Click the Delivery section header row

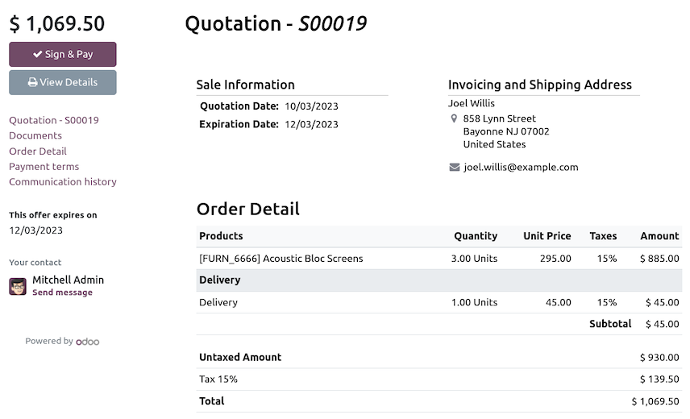[220, 280]
